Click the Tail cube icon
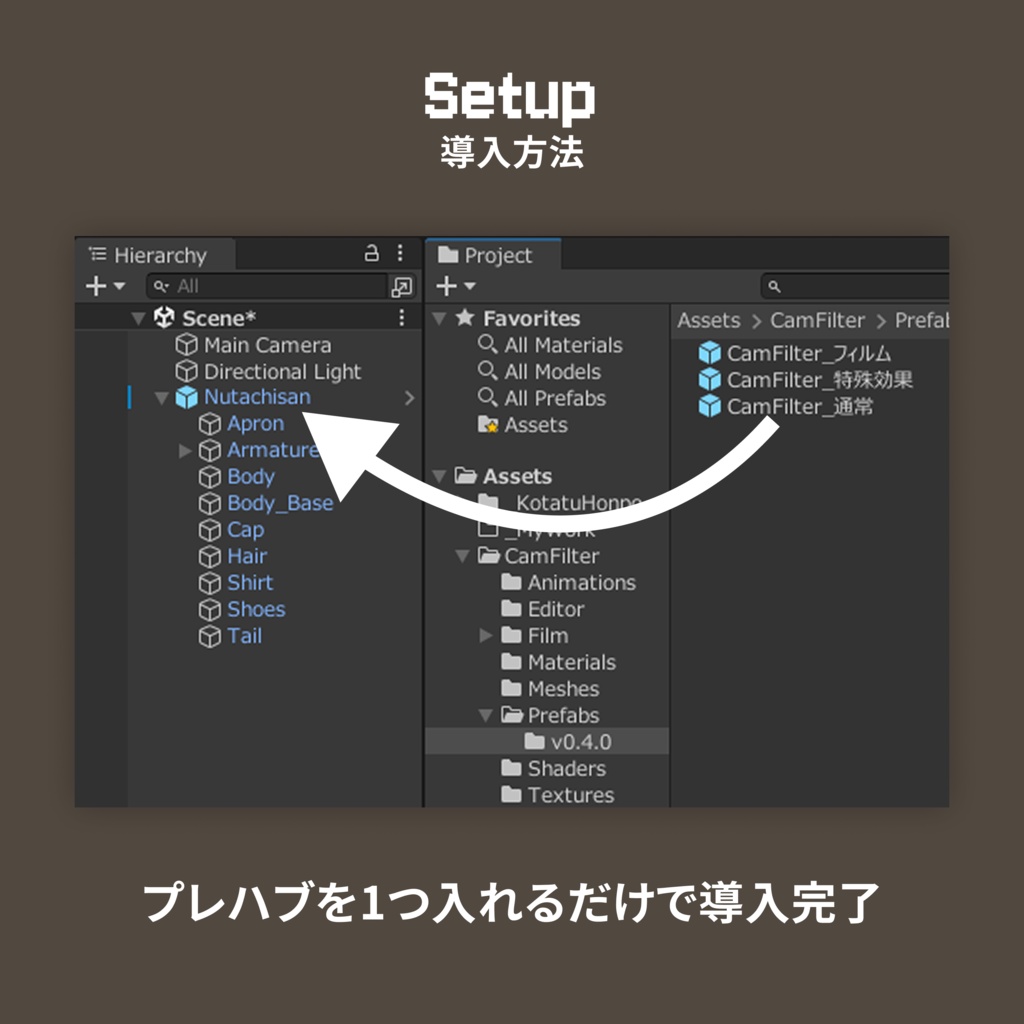 coord(210,636)
